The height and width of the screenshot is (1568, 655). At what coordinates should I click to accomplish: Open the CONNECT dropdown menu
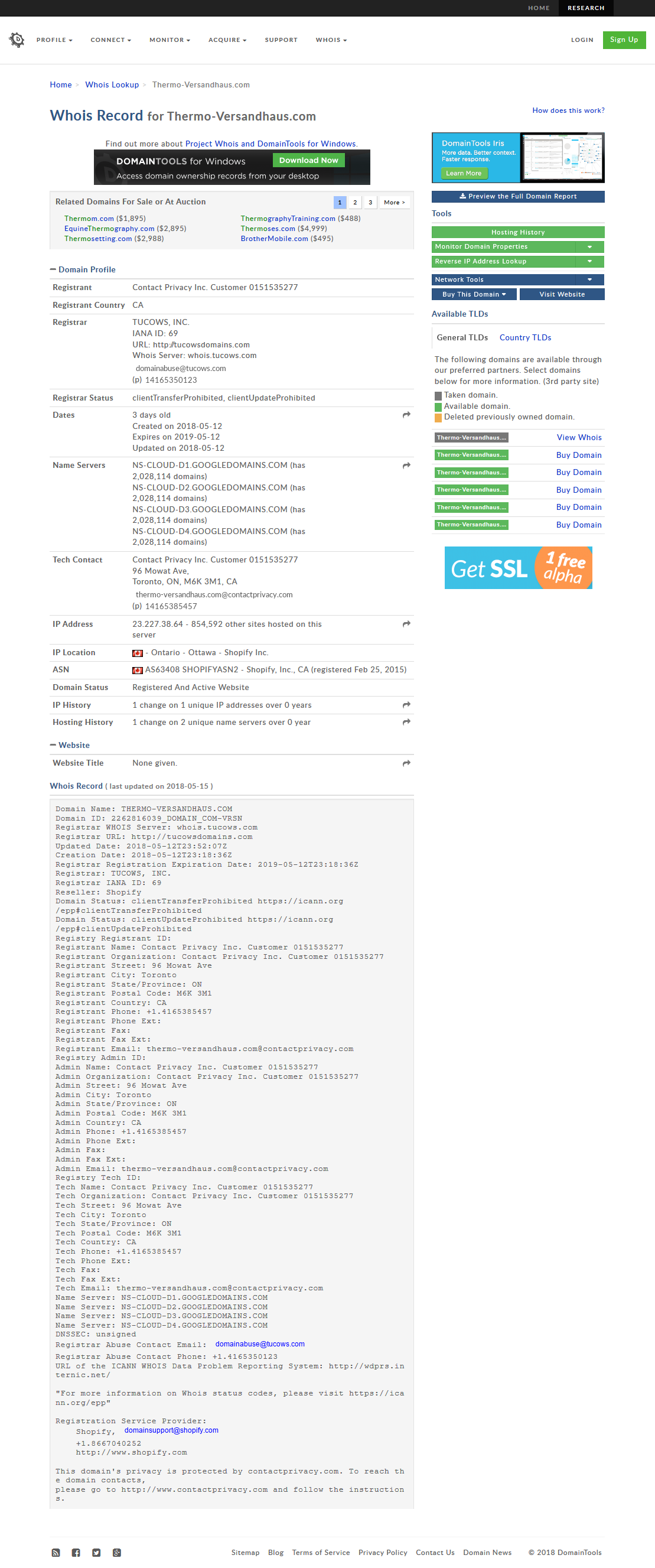pos(111,40)
